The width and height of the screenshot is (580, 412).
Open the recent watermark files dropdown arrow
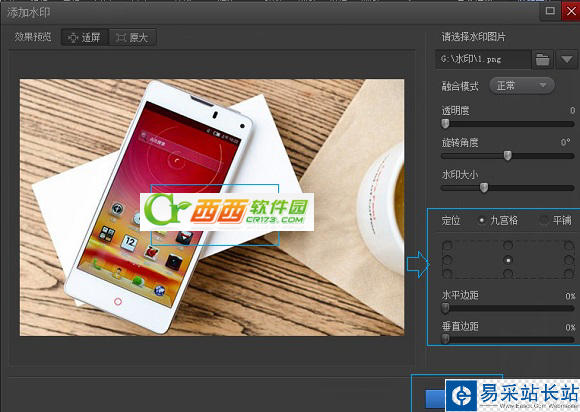(566, 59)
